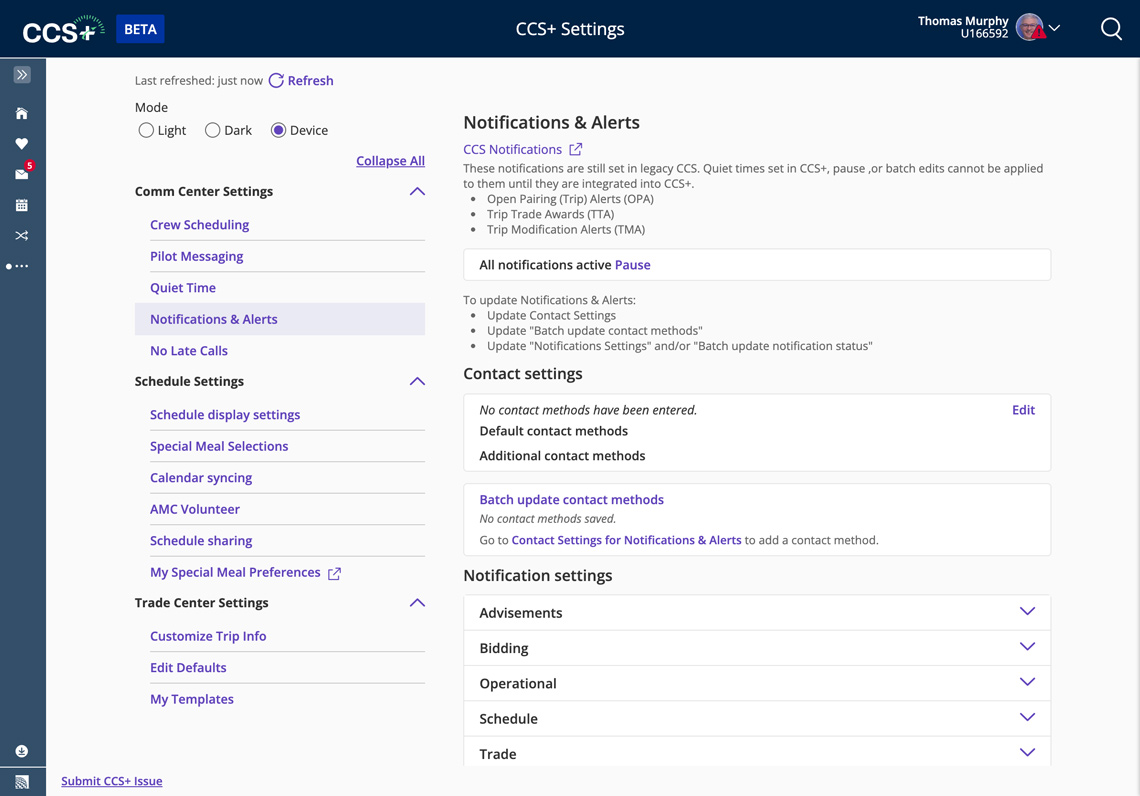Expand the sidebar using the double-arrow icon
1140x796 pixels.
coord(21,74)
